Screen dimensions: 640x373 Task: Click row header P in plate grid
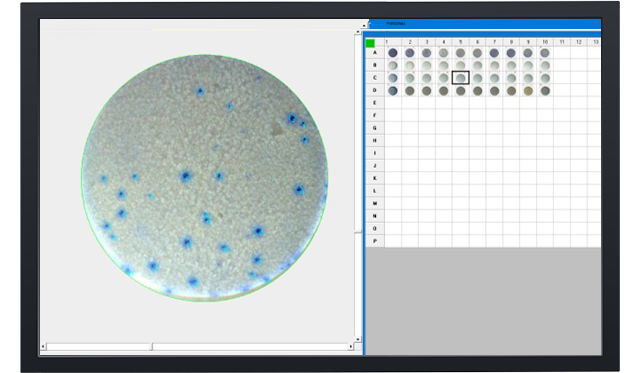[x=375, y=241]
